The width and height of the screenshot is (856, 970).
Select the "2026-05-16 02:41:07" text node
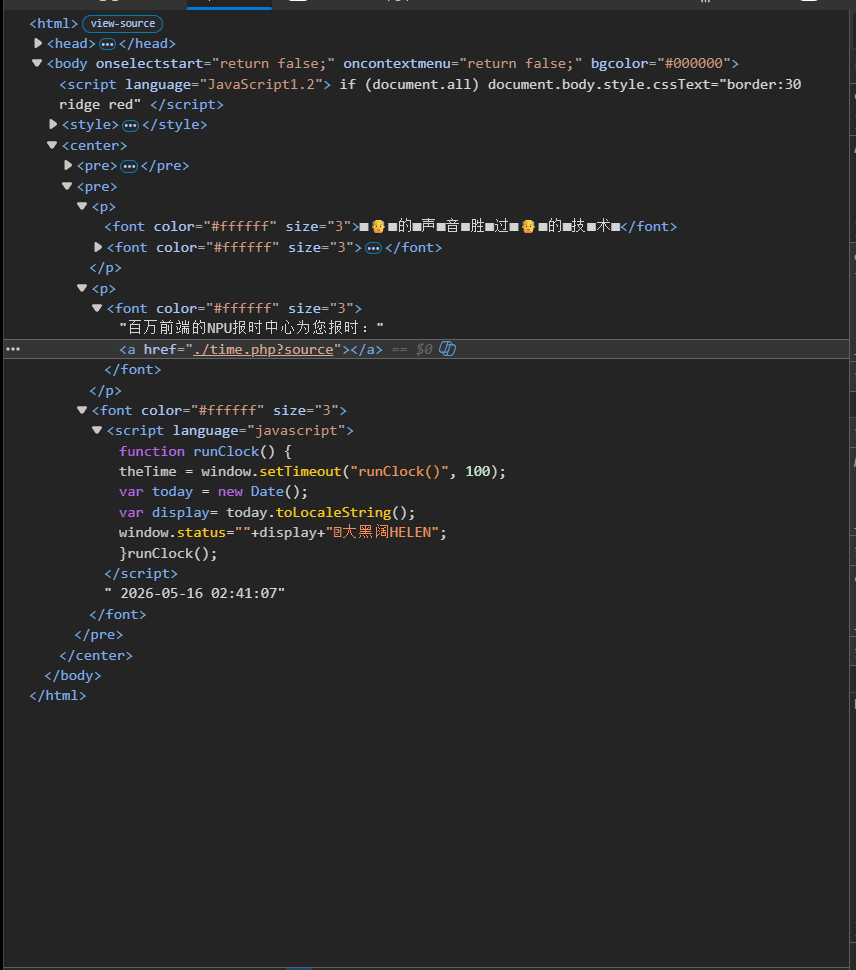[195, 593]
